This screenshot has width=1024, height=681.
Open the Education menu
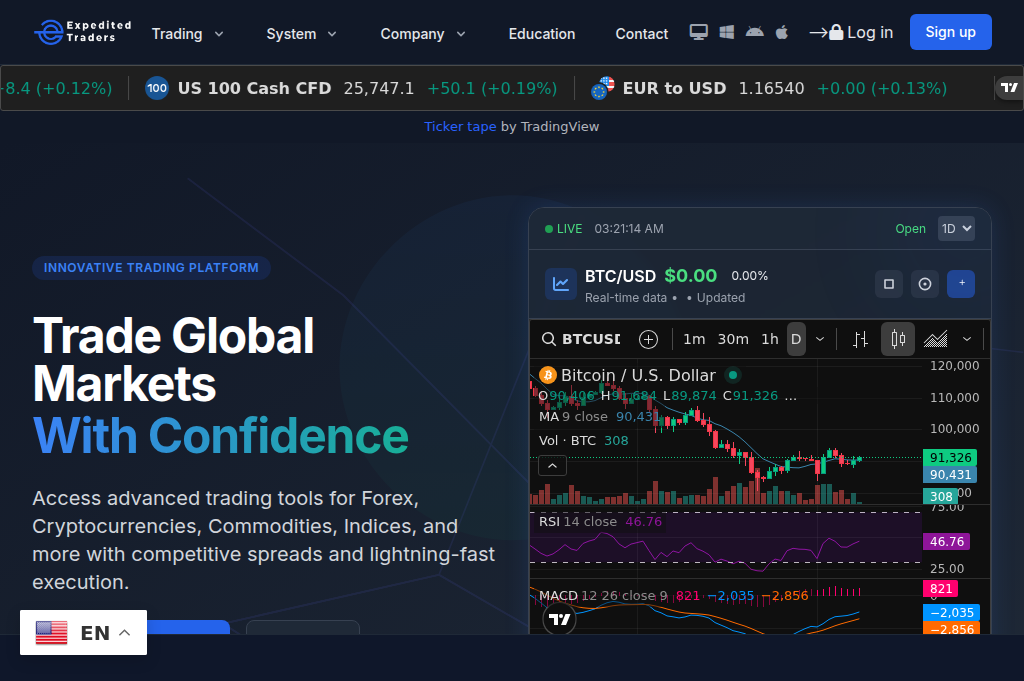tap(541, 33)
